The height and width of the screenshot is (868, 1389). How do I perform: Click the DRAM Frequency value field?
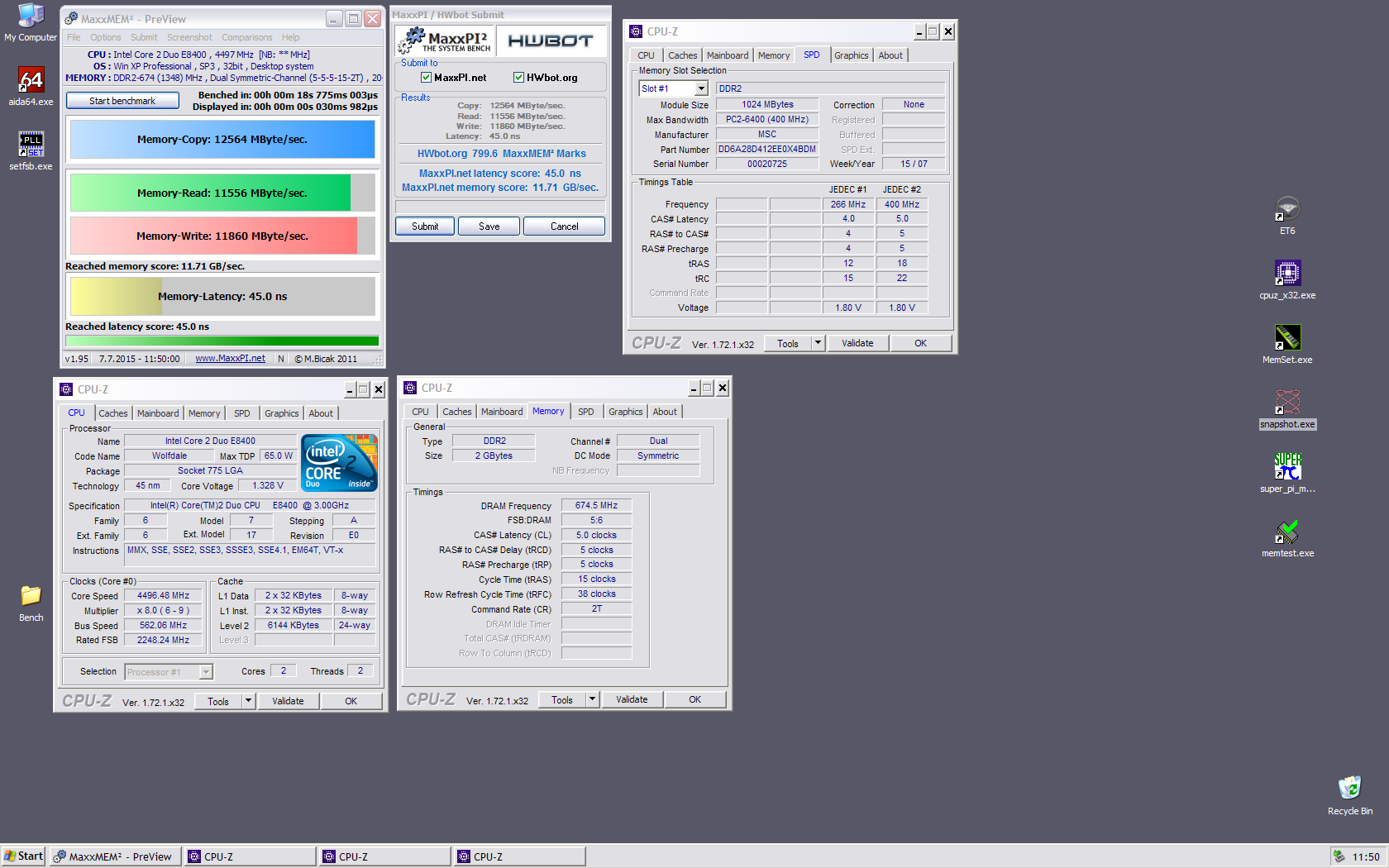(x=596, y=505)
